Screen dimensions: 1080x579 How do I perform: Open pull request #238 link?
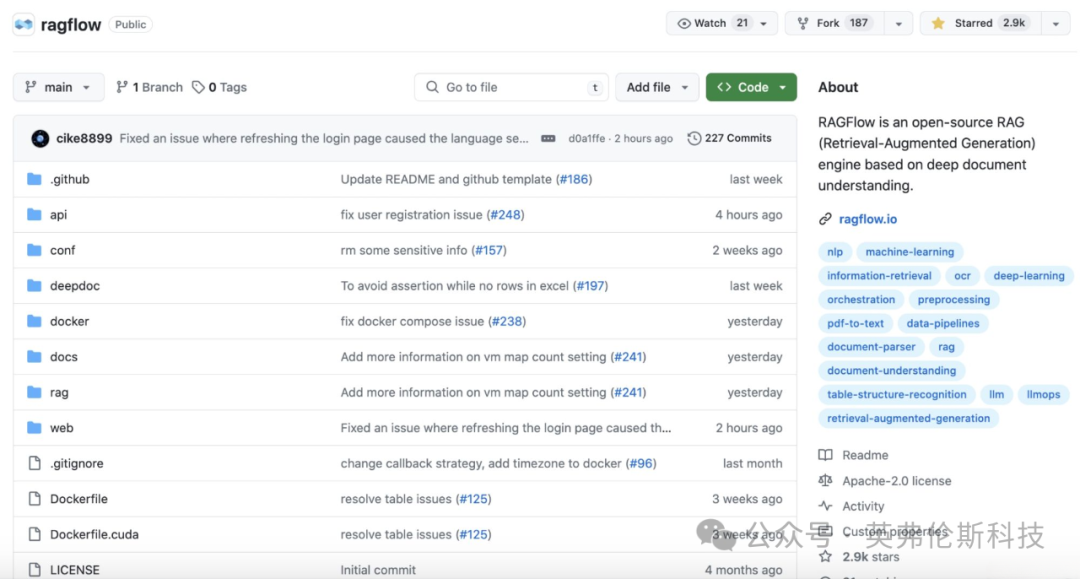pyautogui.click(x=507, y=322)
